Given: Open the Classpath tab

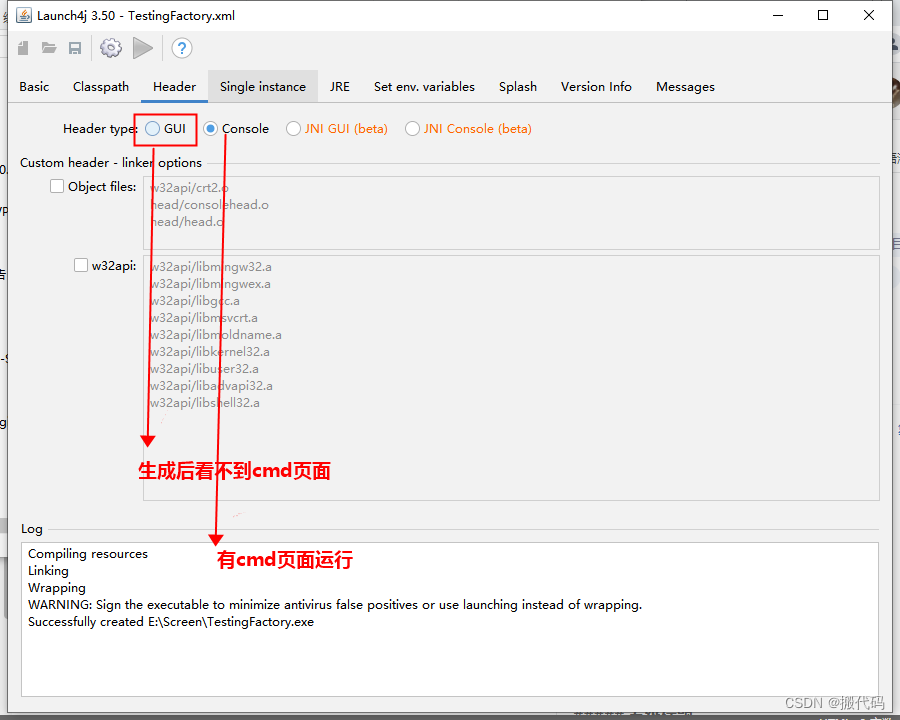Looking at the screenshot, I should (100, 86).
